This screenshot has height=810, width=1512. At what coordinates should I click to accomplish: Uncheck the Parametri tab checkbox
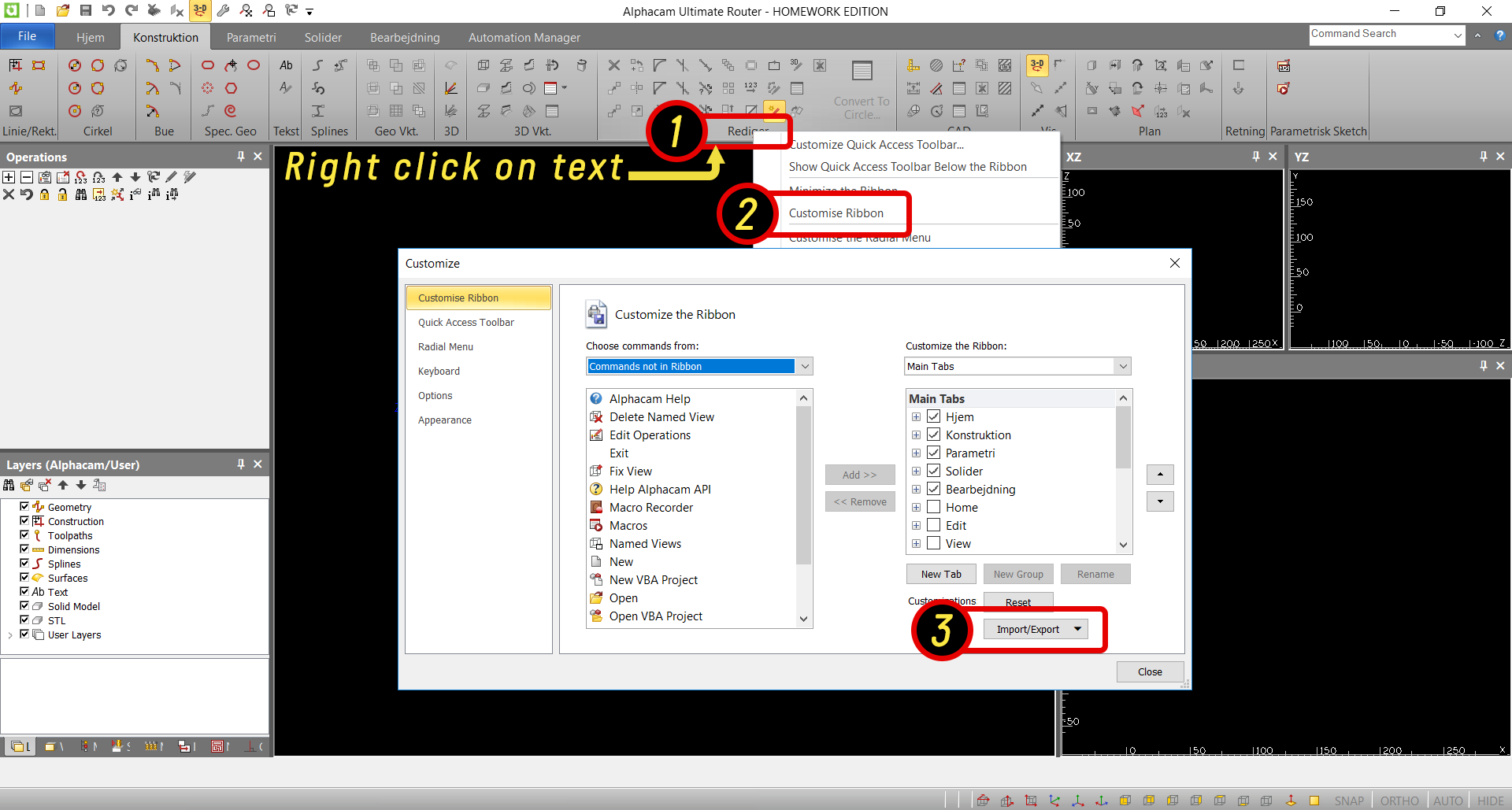(934, 453)
